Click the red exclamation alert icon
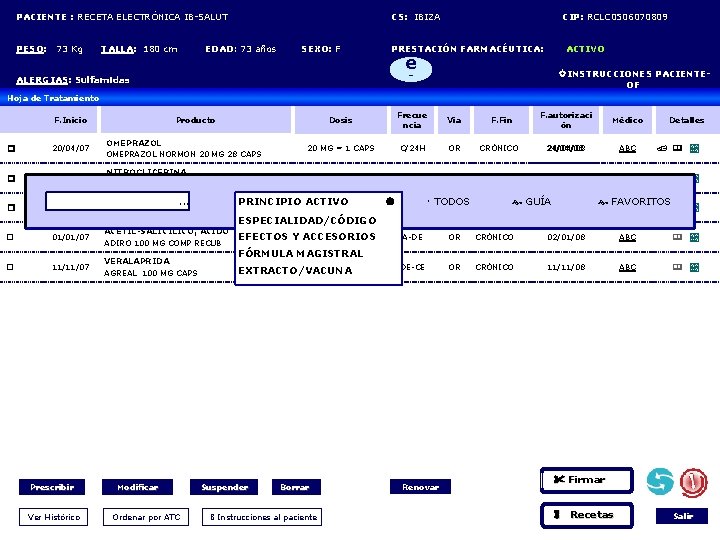The width and height of the screenshot is (720, 540). 693,483
